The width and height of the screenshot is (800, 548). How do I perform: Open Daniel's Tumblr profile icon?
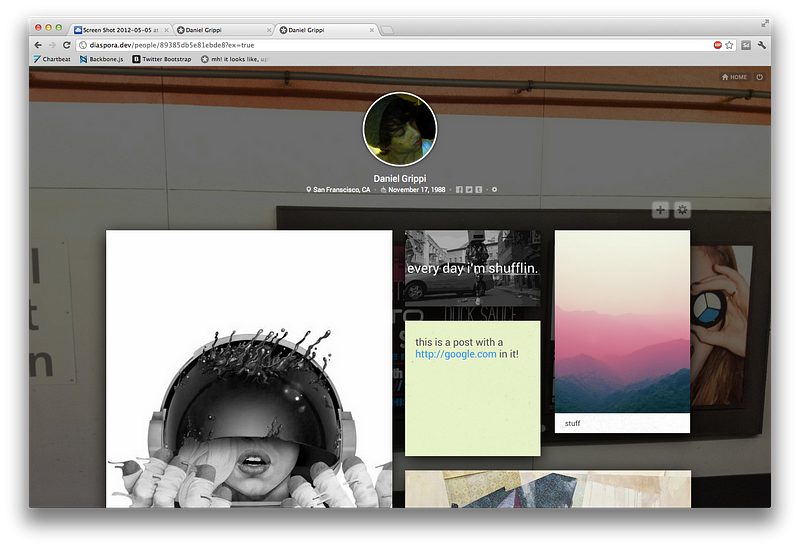click(479, 190)
